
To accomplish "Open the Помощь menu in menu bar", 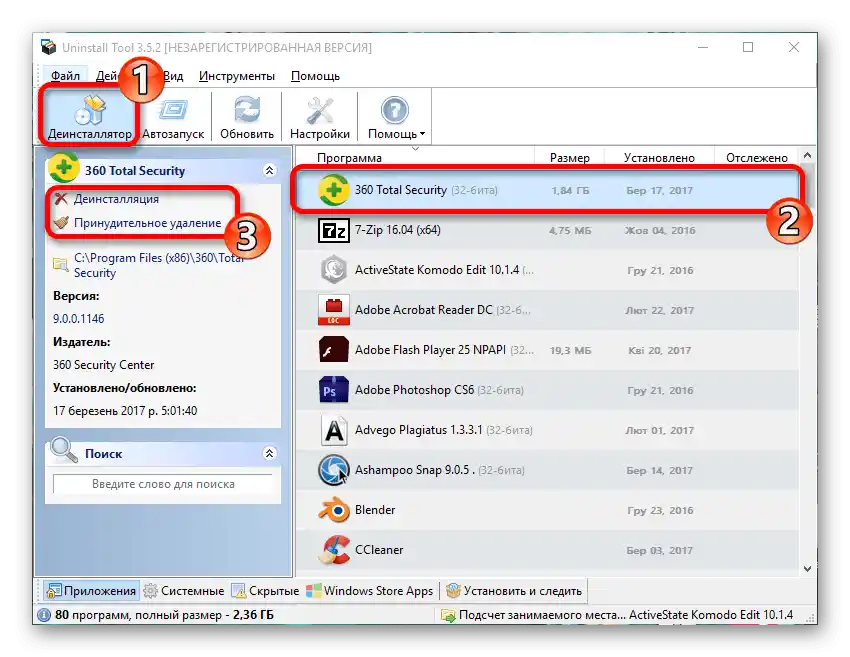I will point(315,76).
